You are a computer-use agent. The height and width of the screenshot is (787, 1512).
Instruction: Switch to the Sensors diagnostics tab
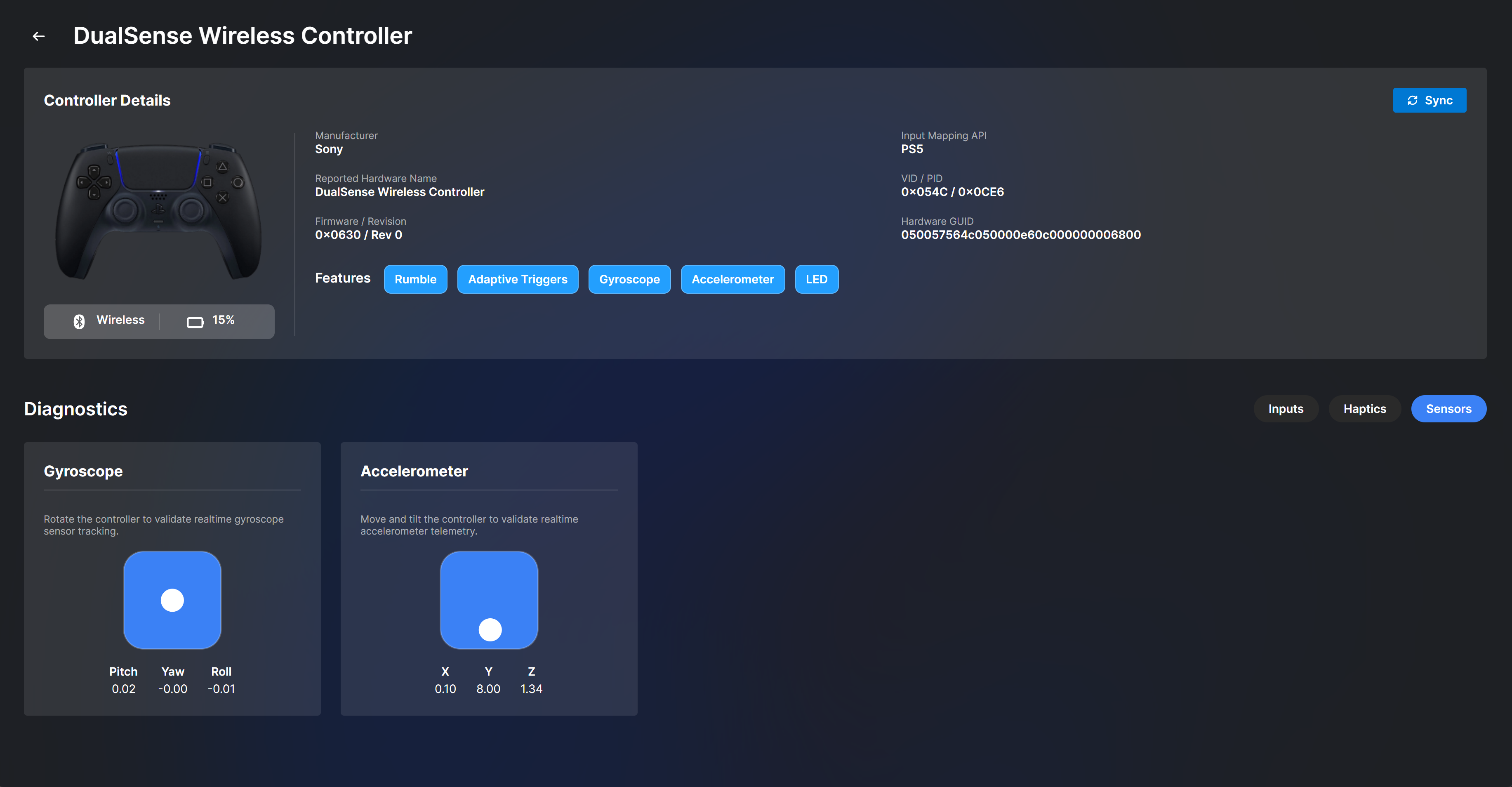[x=1448, y=409]
